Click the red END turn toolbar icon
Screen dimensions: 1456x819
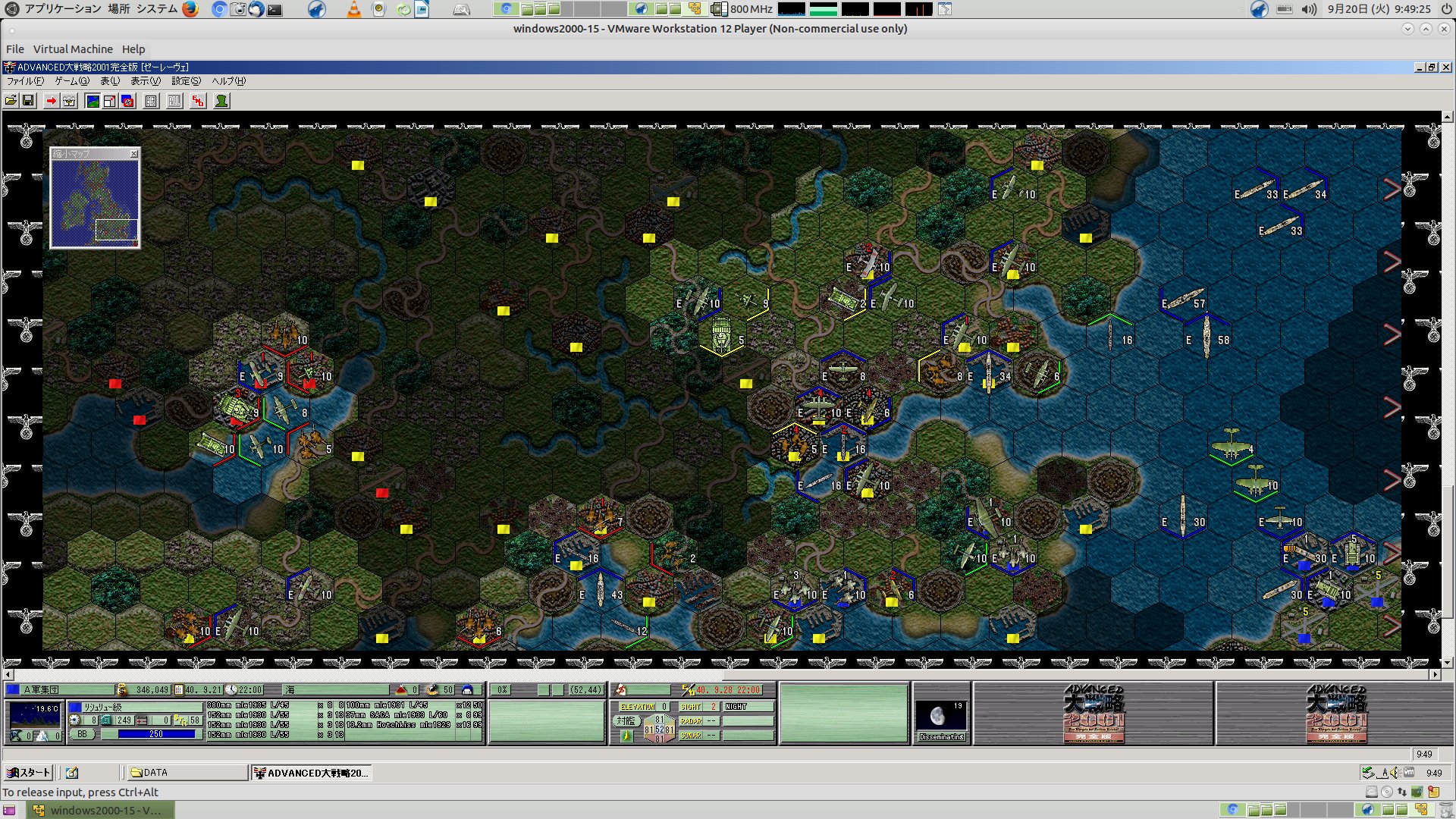click(x=198, y=101)
